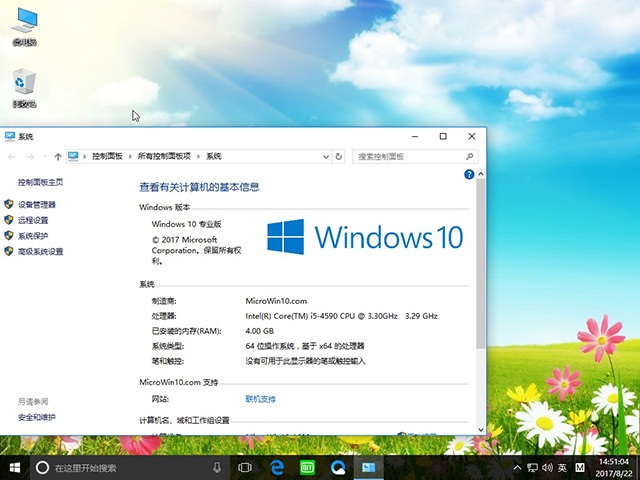Minimize the System window
640x480 pixels.
tap(415, 136)
